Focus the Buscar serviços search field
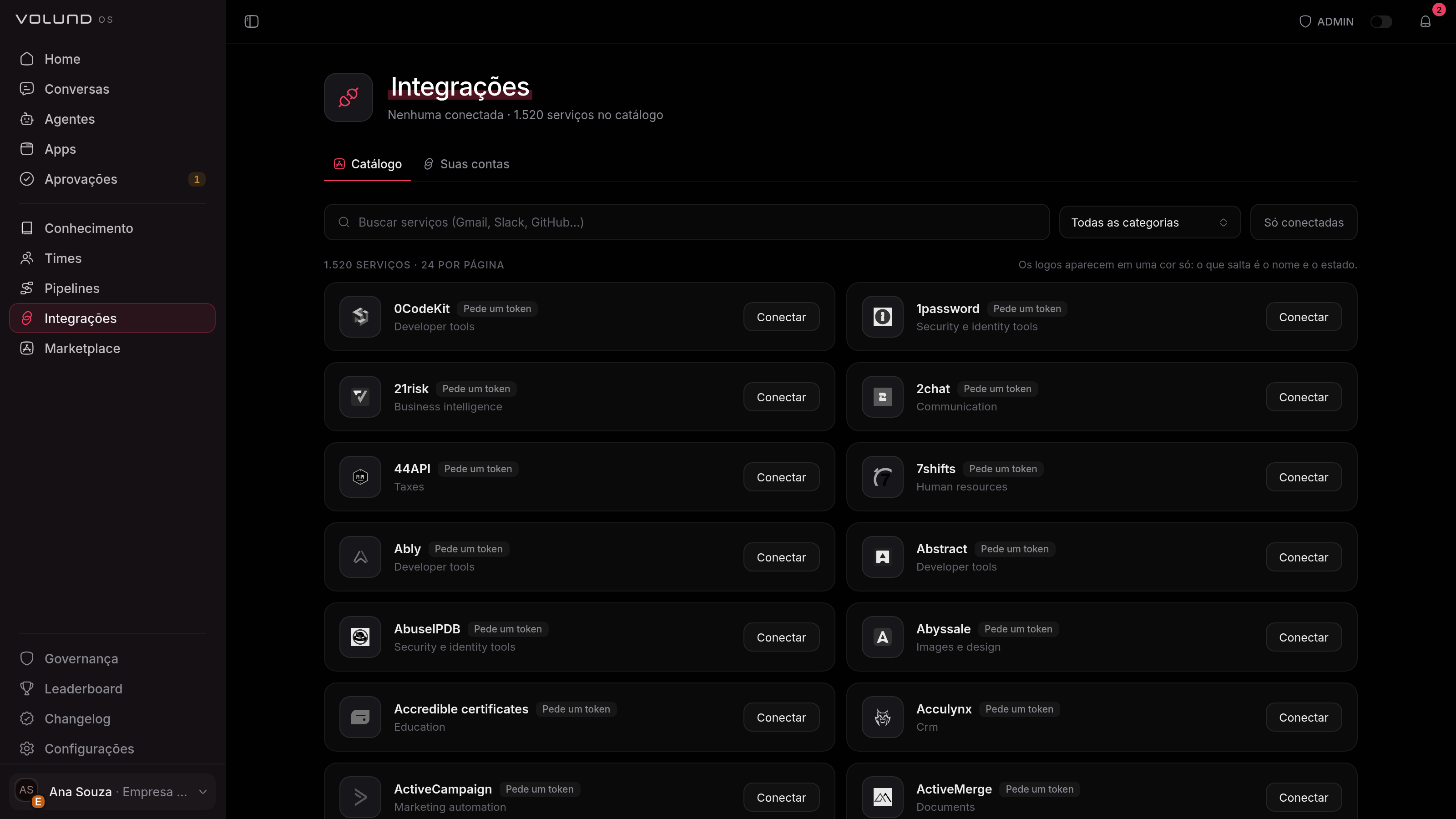 point(687,222)
